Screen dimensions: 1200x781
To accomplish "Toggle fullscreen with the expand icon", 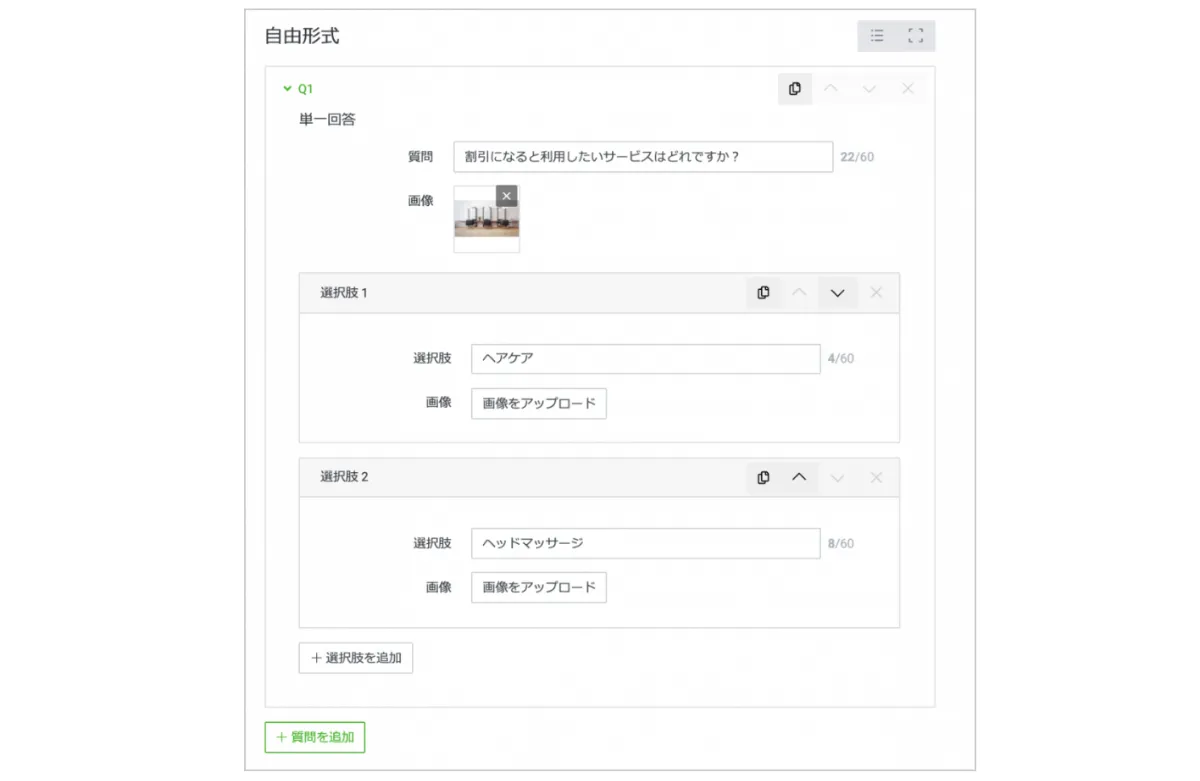I will 915,36.
